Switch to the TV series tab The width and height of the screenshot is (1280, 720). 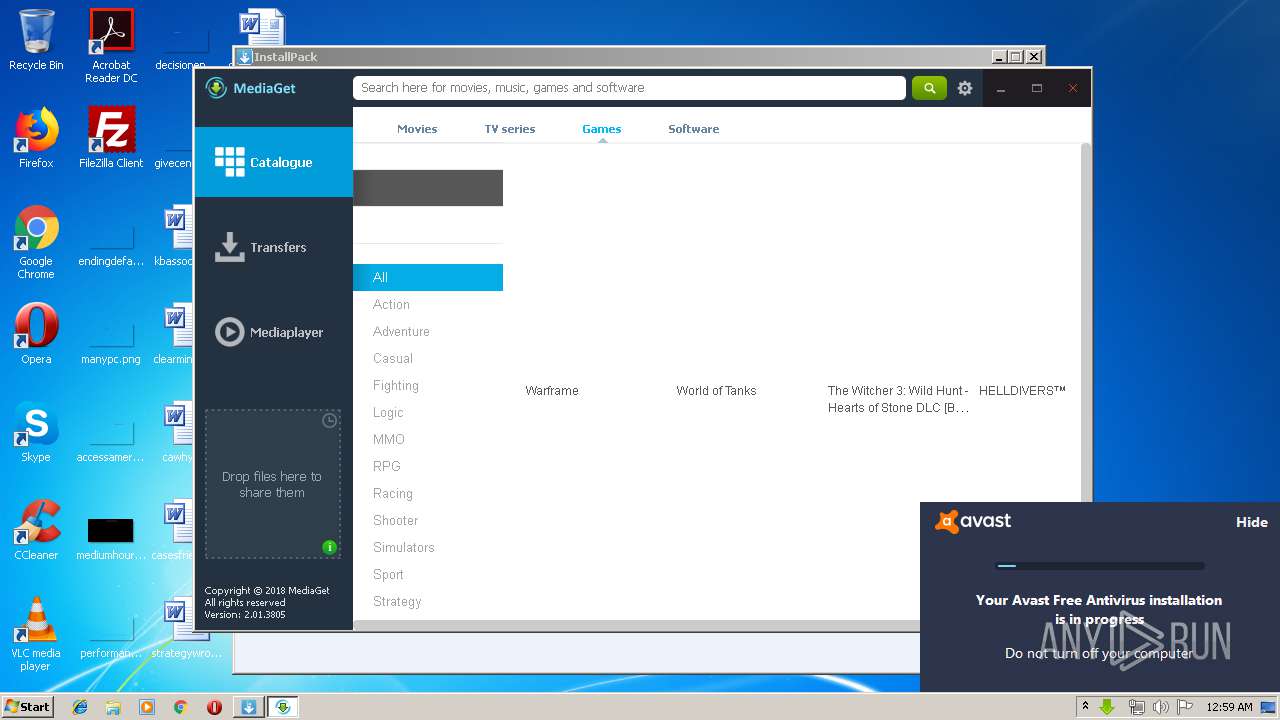[510, 129]
